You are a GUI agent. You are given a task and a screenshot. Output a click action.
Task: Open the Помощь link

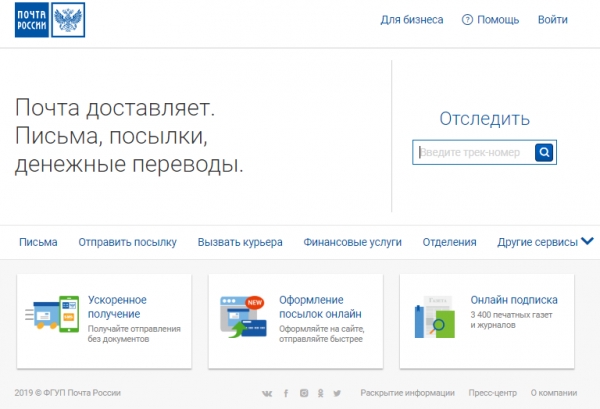(x=498, y=20)
